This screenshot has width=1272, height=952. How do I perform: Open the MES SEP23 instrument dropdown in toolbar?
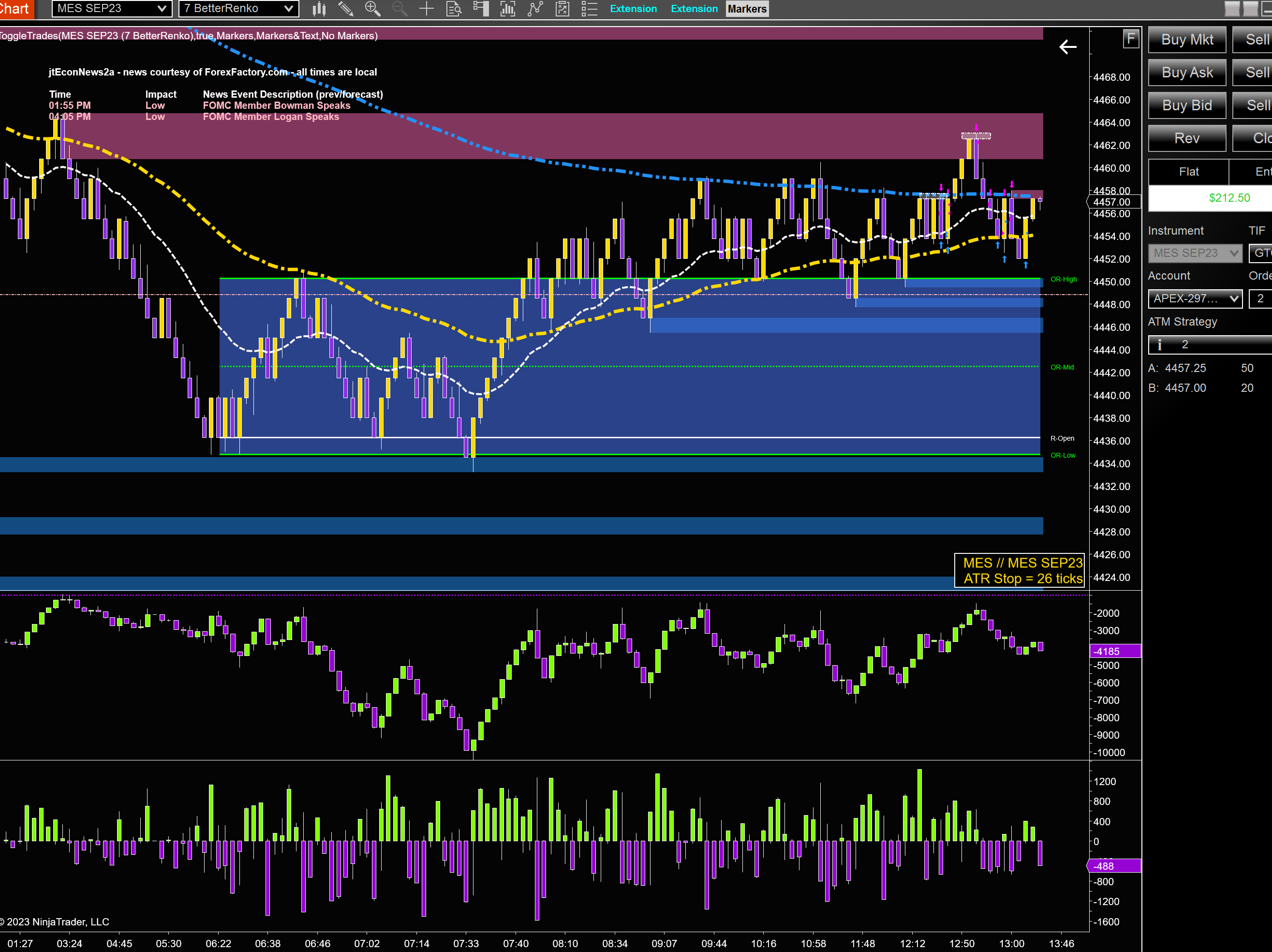coord(112,9)
